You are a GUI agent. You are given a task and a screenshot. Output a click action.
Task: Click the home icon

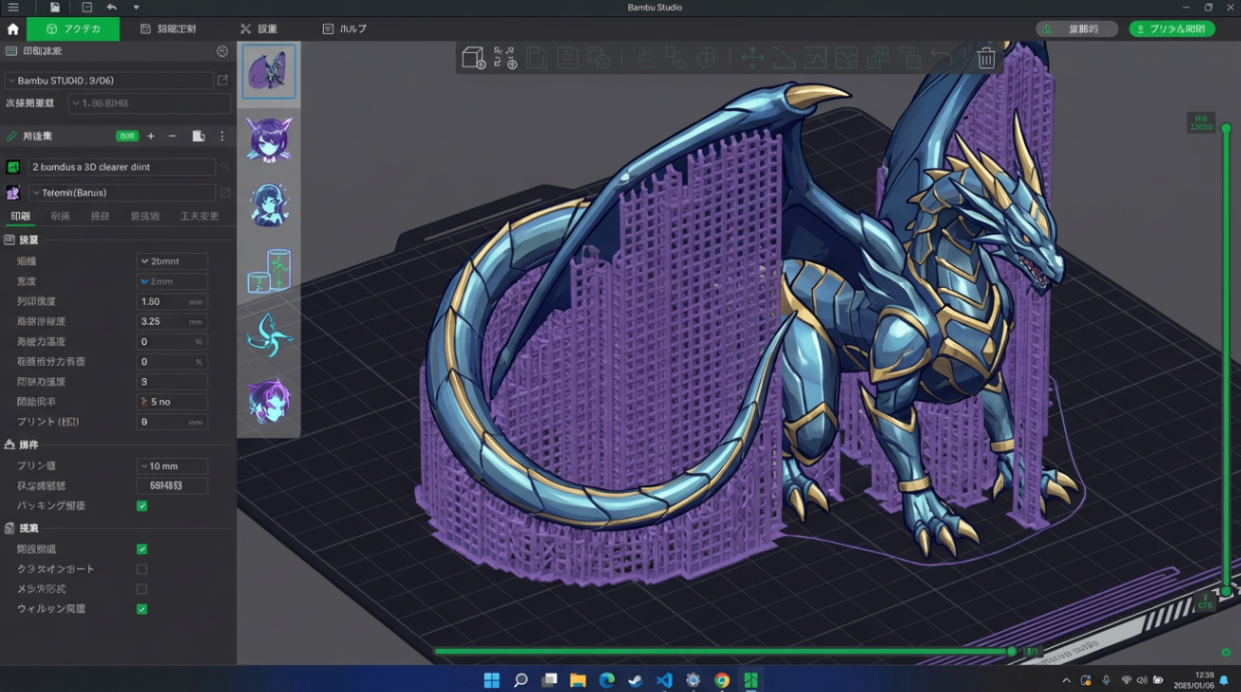(x=13, y=29)
